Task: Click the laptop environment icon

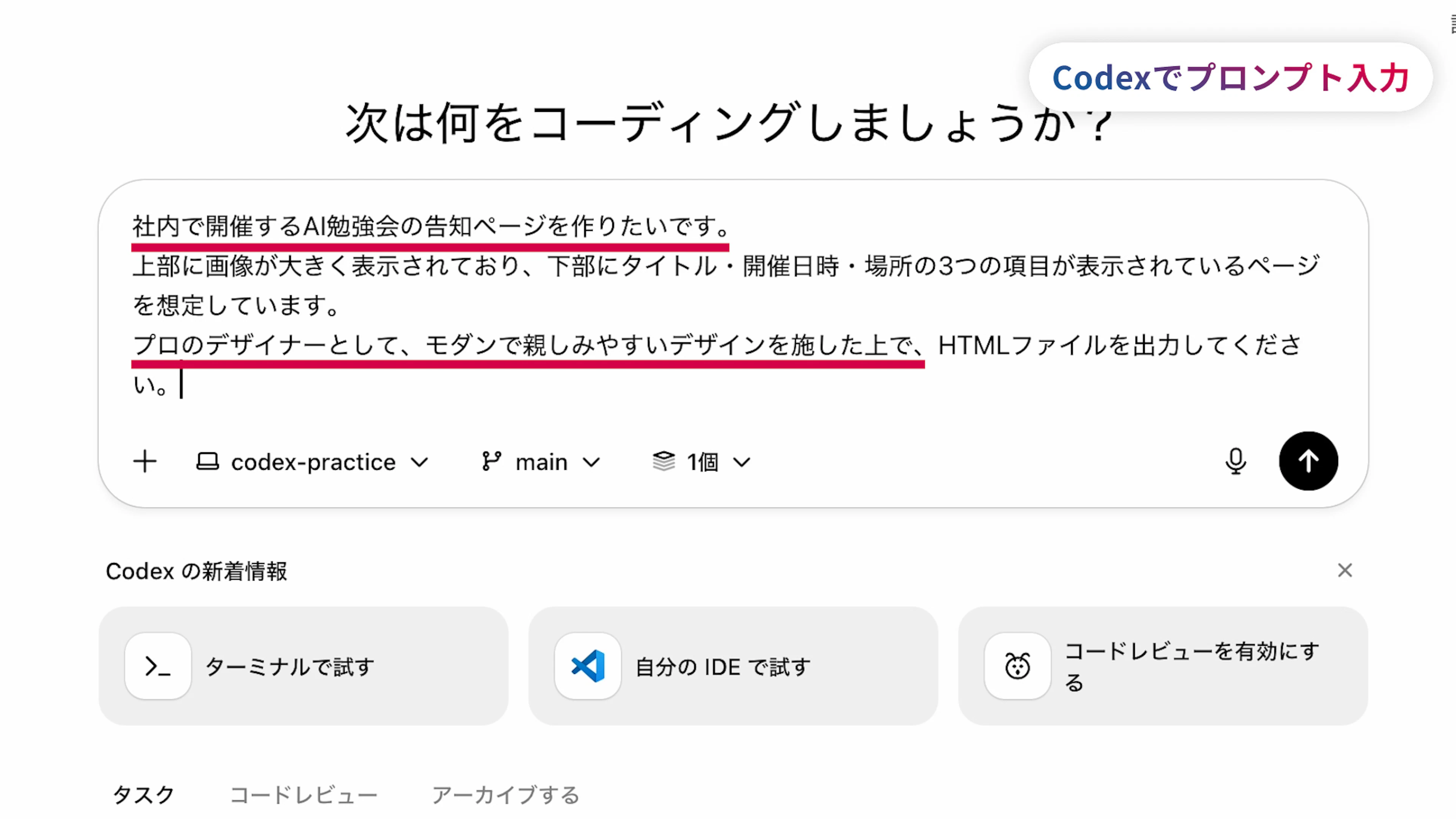Action: tap(207, 461)
